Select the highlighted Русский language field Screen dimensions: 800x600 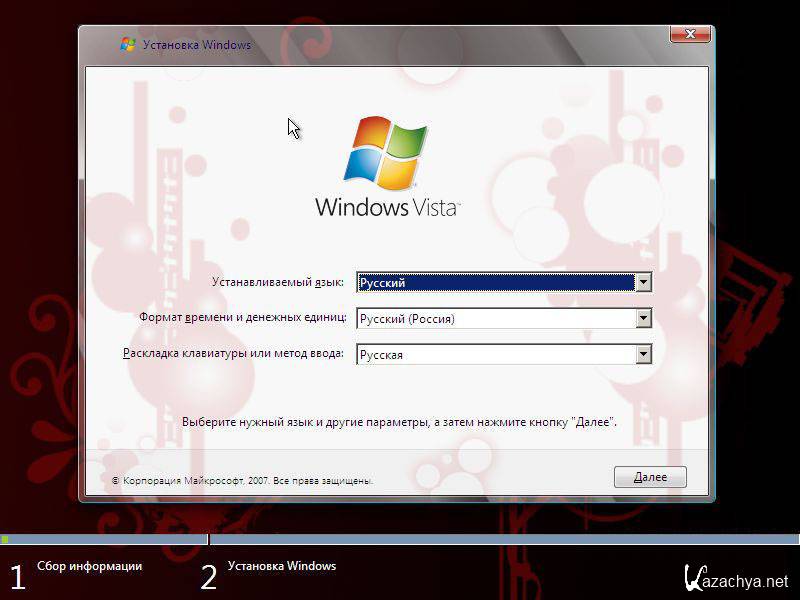(496, 283)
